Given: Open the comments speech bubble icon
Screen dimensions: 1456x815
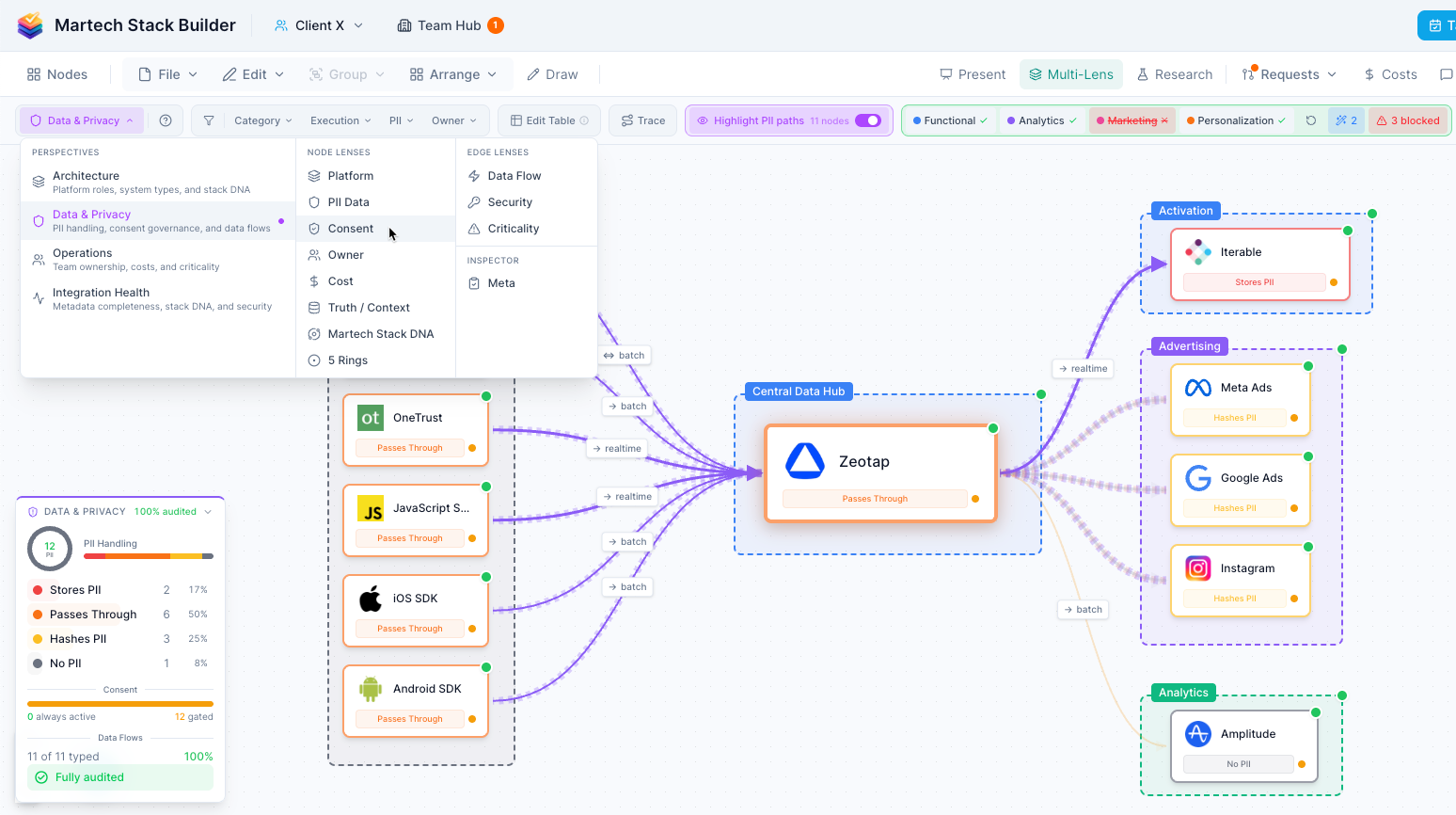Looking at the screenshot, I should coord(1446,74).
